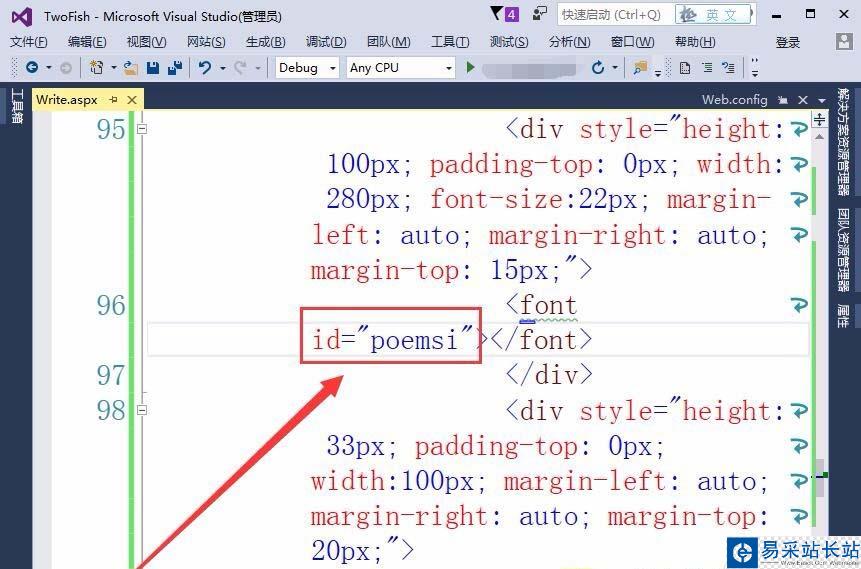Open the Redo history dropdown arrow
Screen dimensions: 861x569
[x=257, y=68]
